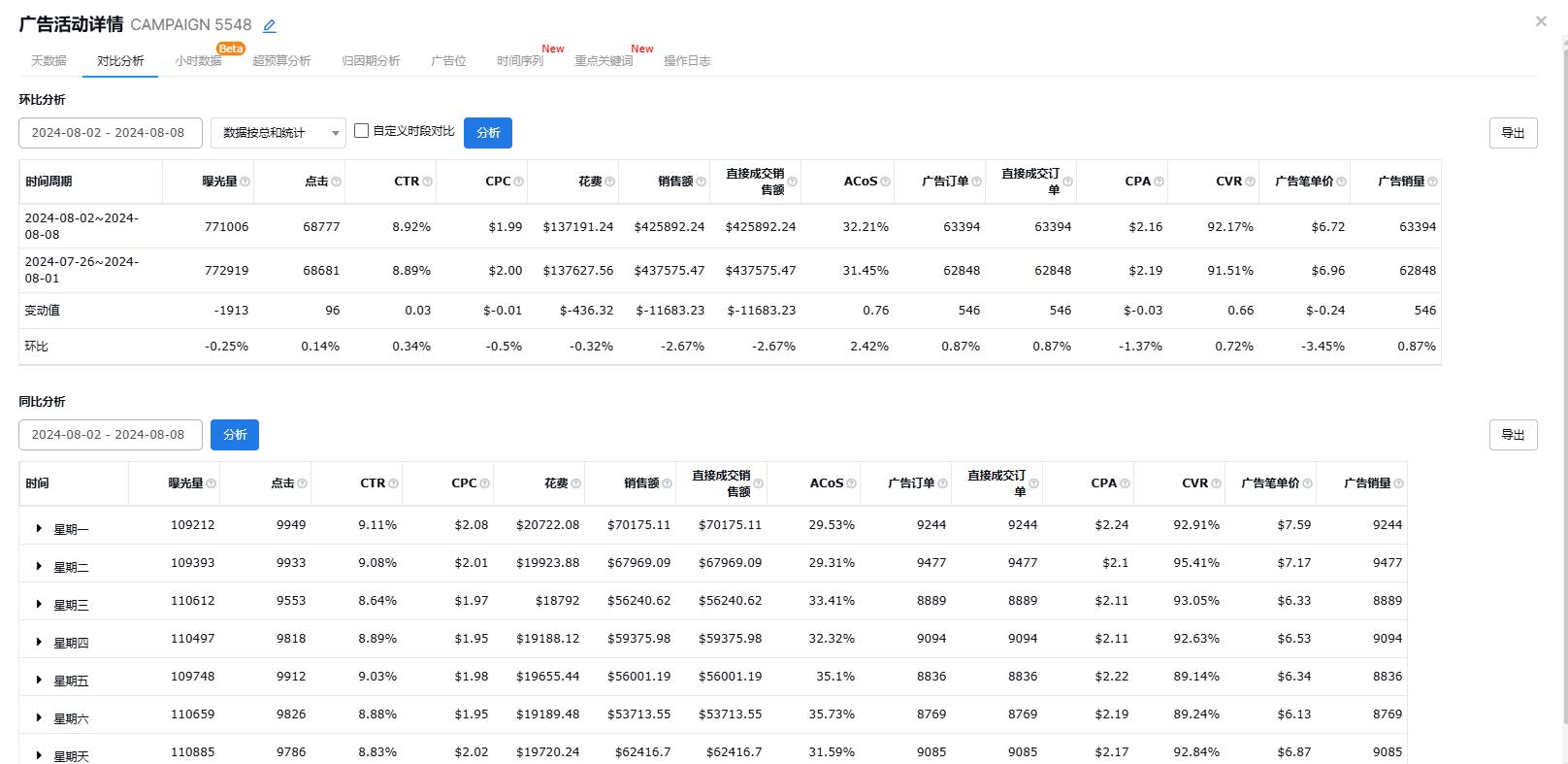This screenshot has width=1568, height=764.
Task: Open 同比分析 date range picker
Action: point(111,435)
